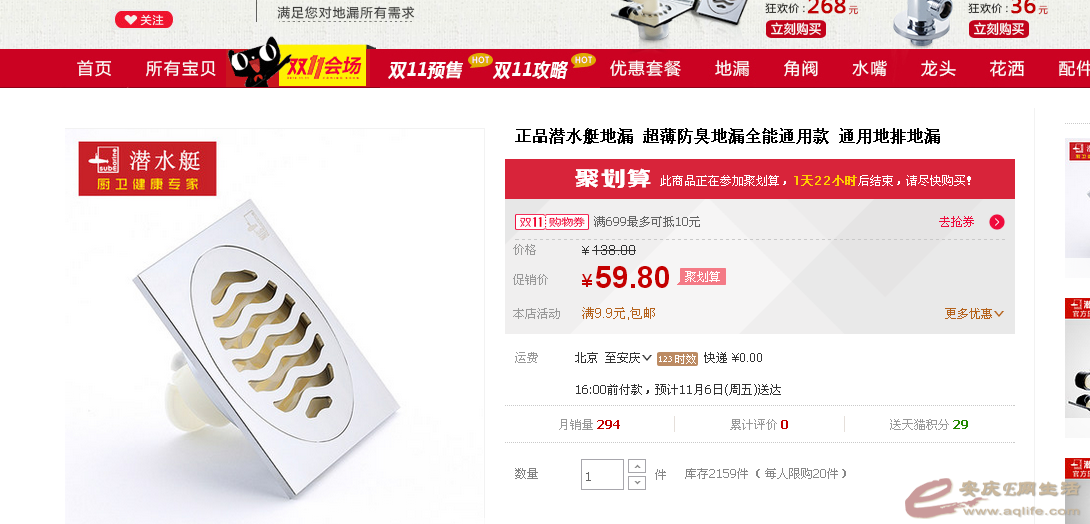Increase quantity with the up arrow
The height and width of the screenshot is (524, 1090).
coord(637,466)
